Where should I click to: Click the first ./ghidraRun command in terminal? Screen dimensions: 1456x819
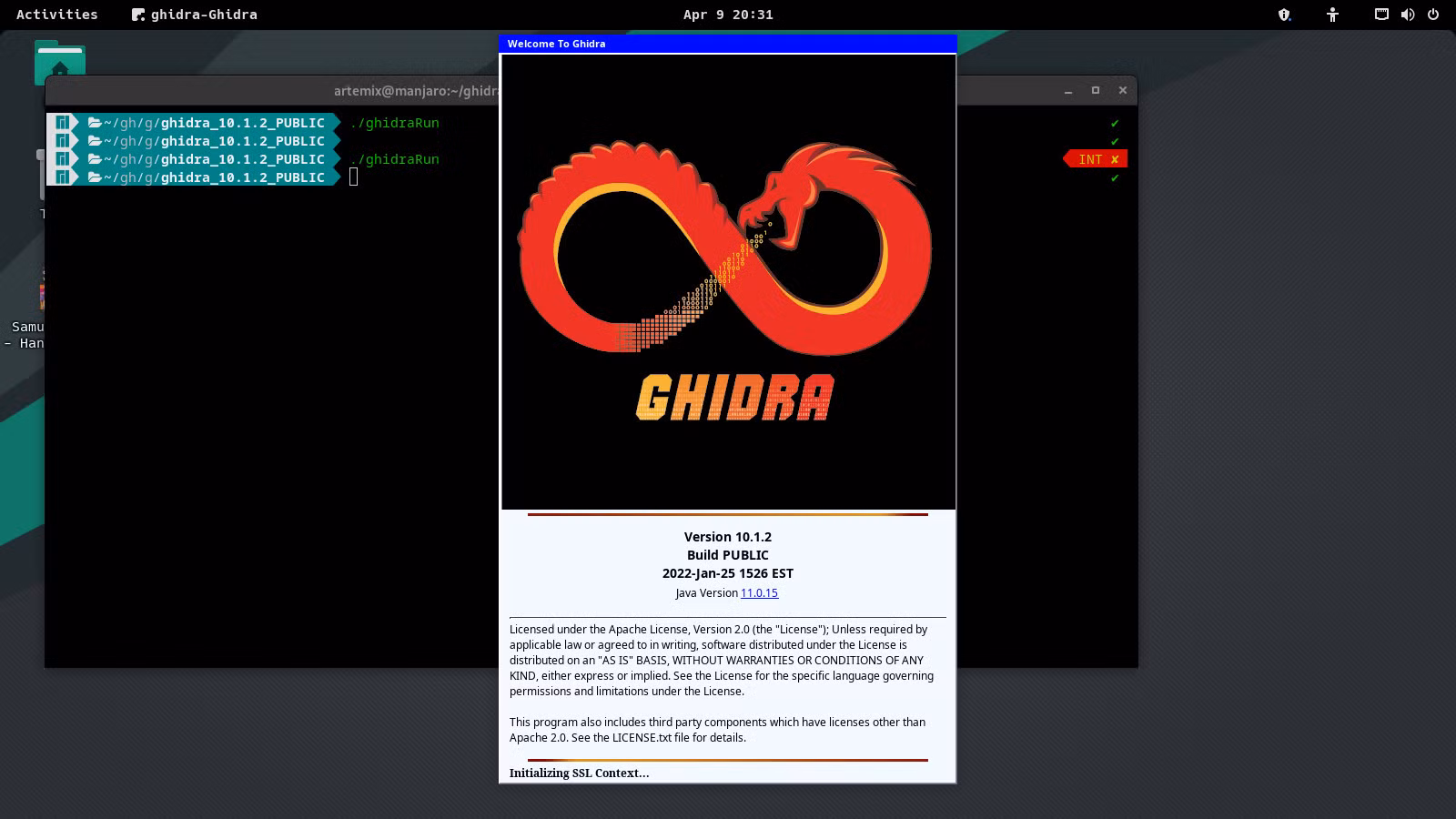point(395,123)
